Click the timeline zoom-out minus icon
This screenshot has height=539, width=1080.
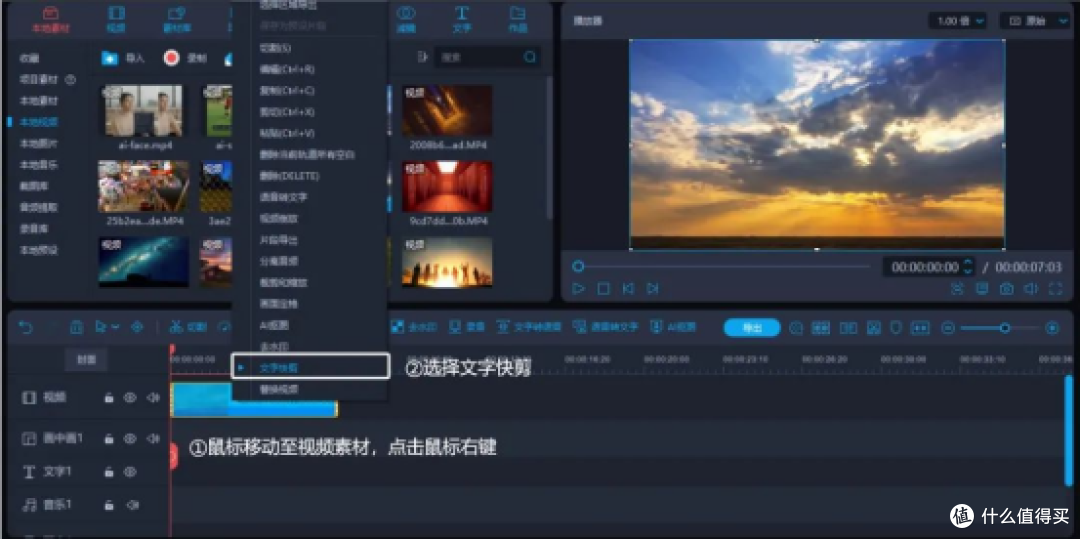(948, 328)
